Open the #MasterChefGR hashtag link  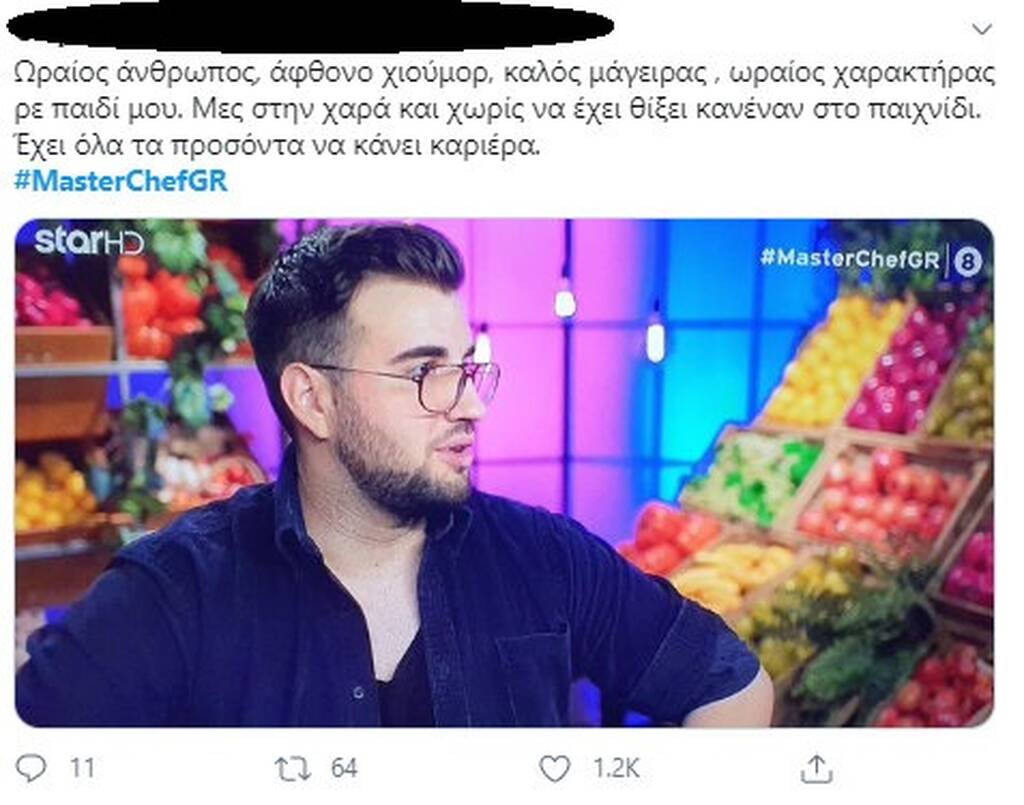pos(121,180)
